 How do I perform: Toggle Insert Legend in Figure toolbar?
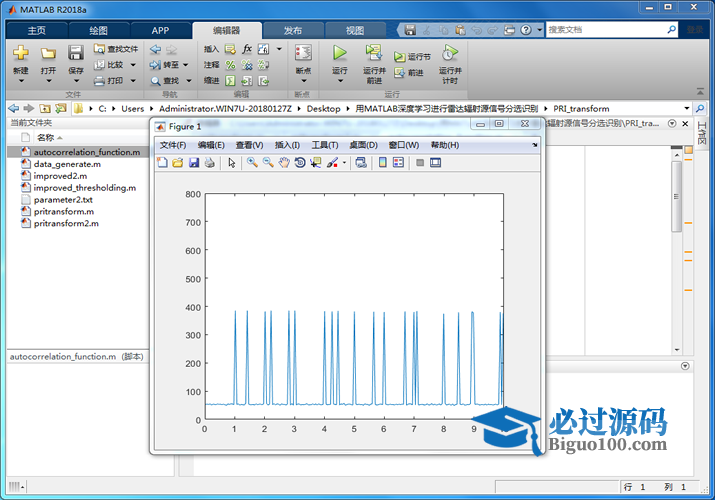coord(398,162)
